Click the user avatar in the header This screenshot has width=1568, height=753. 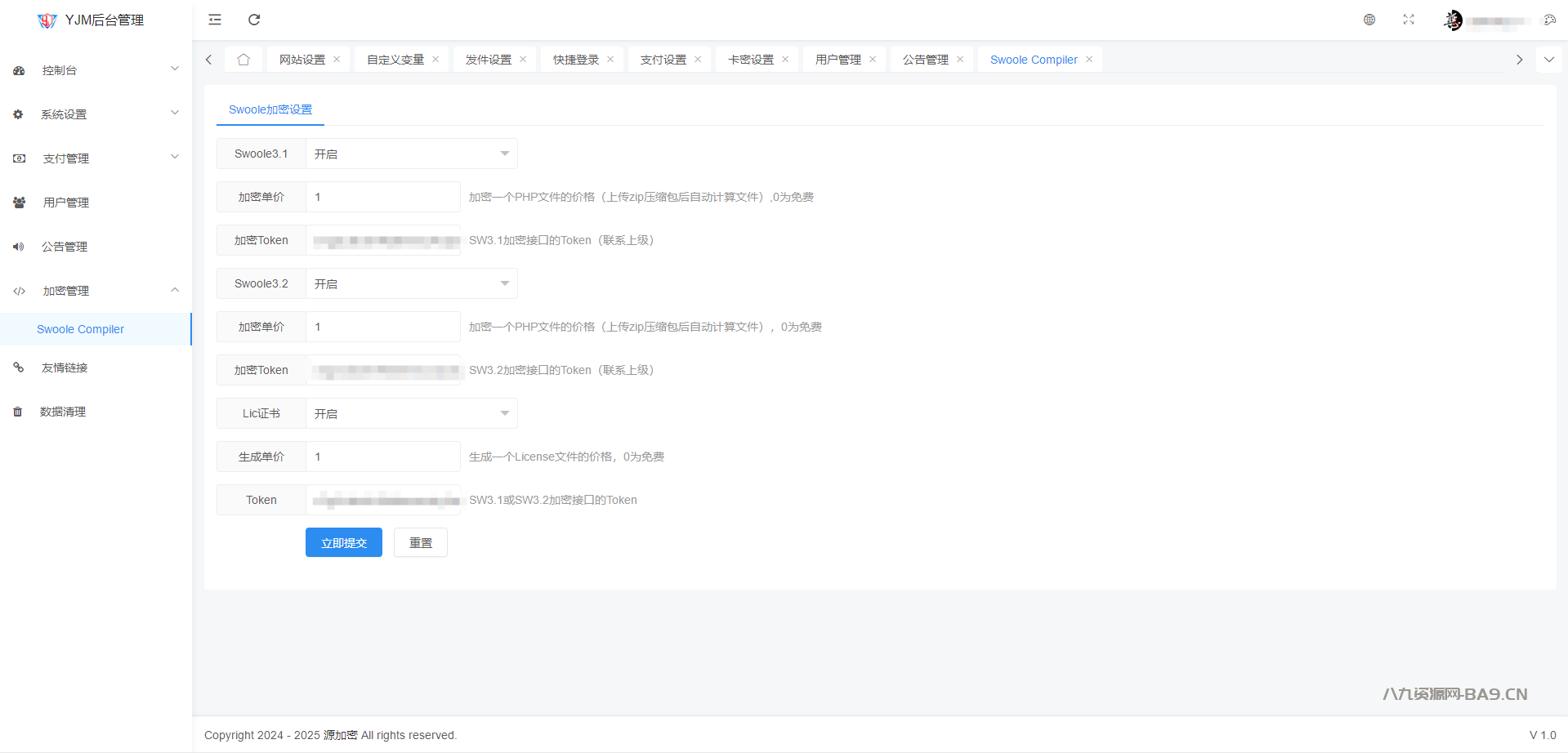click(1453, 20)
